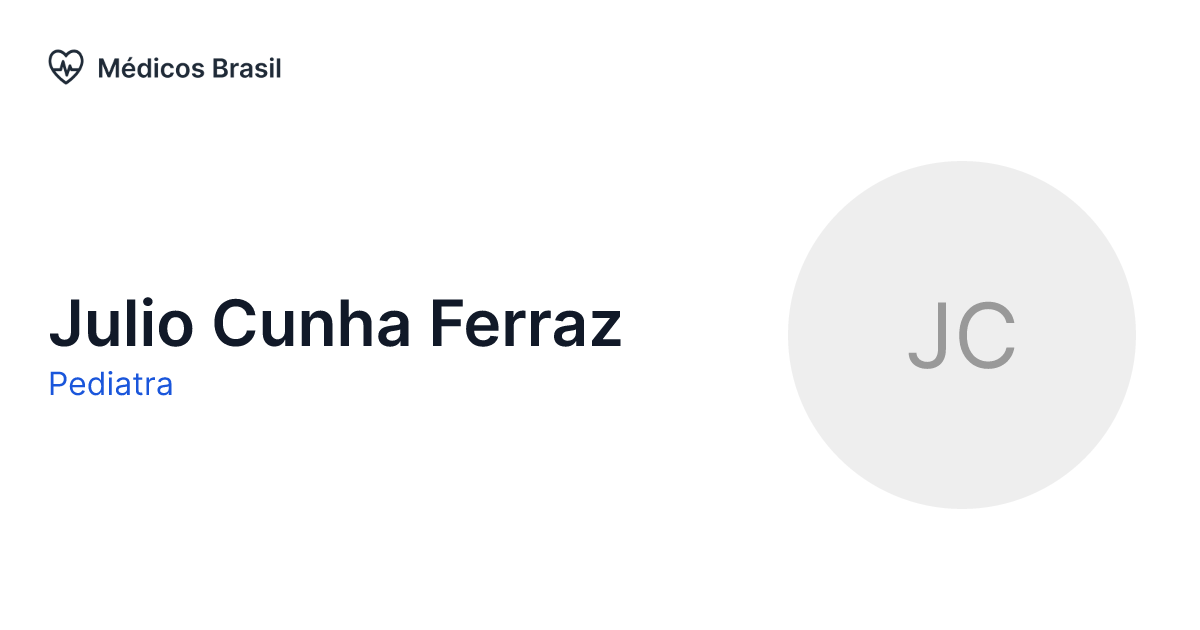Open the Médicos Brasil brand name

(189, 68)
